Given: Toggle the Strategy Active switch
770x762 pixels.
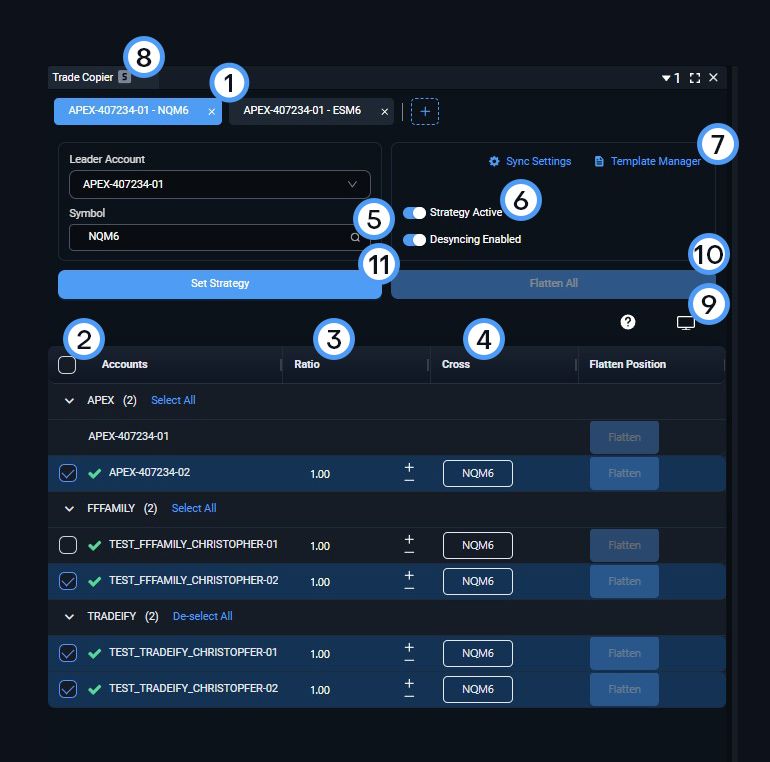Looking at the screenshot, I should tap(414, 213).
